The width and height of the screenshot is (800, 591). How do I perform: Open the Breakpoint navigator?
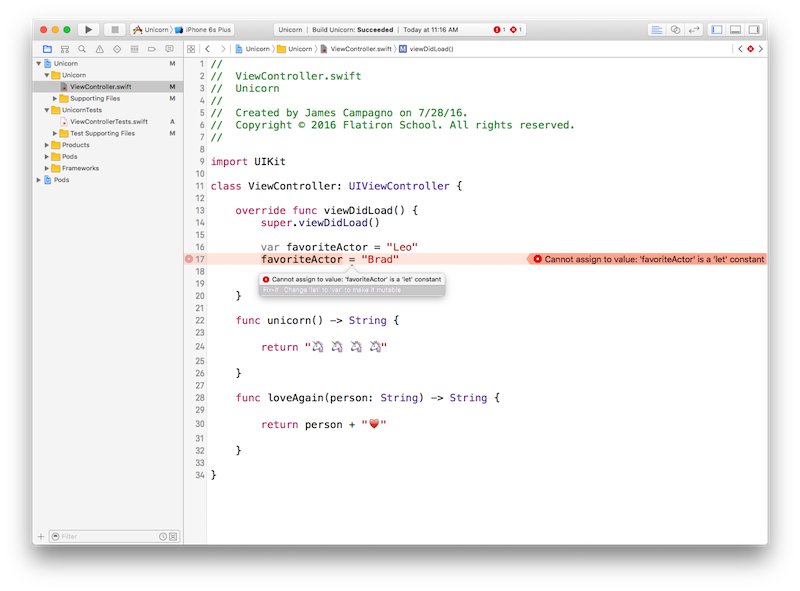pos(152,49)
